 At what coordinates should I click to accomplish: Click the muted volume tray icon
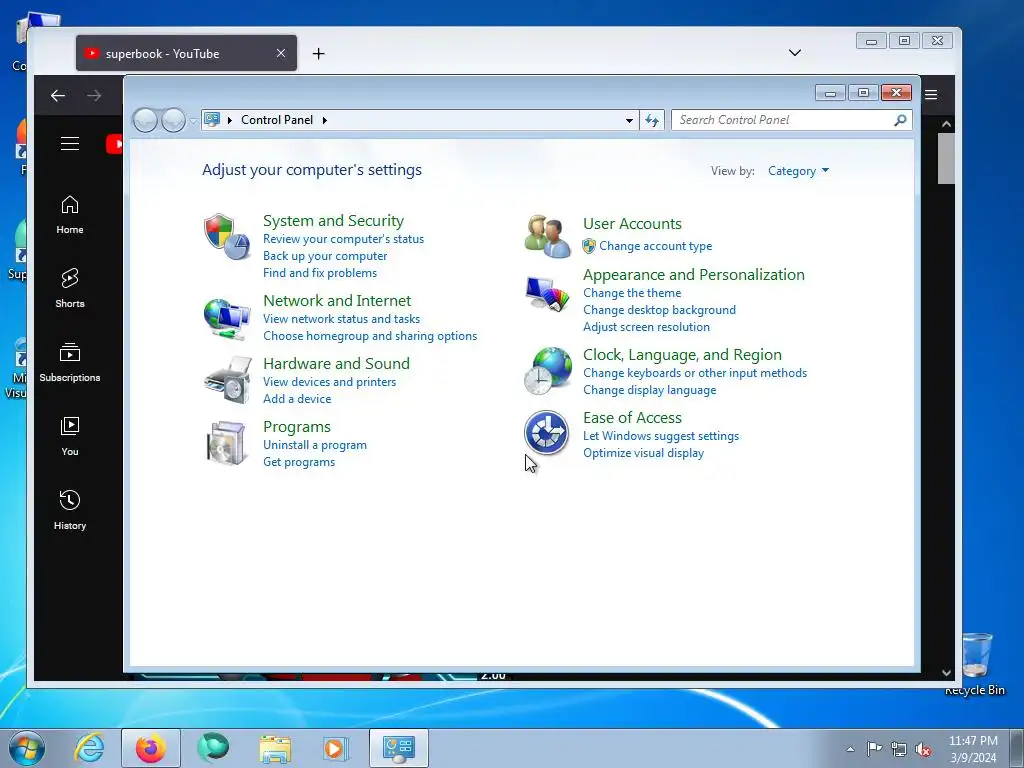[923, 749]
